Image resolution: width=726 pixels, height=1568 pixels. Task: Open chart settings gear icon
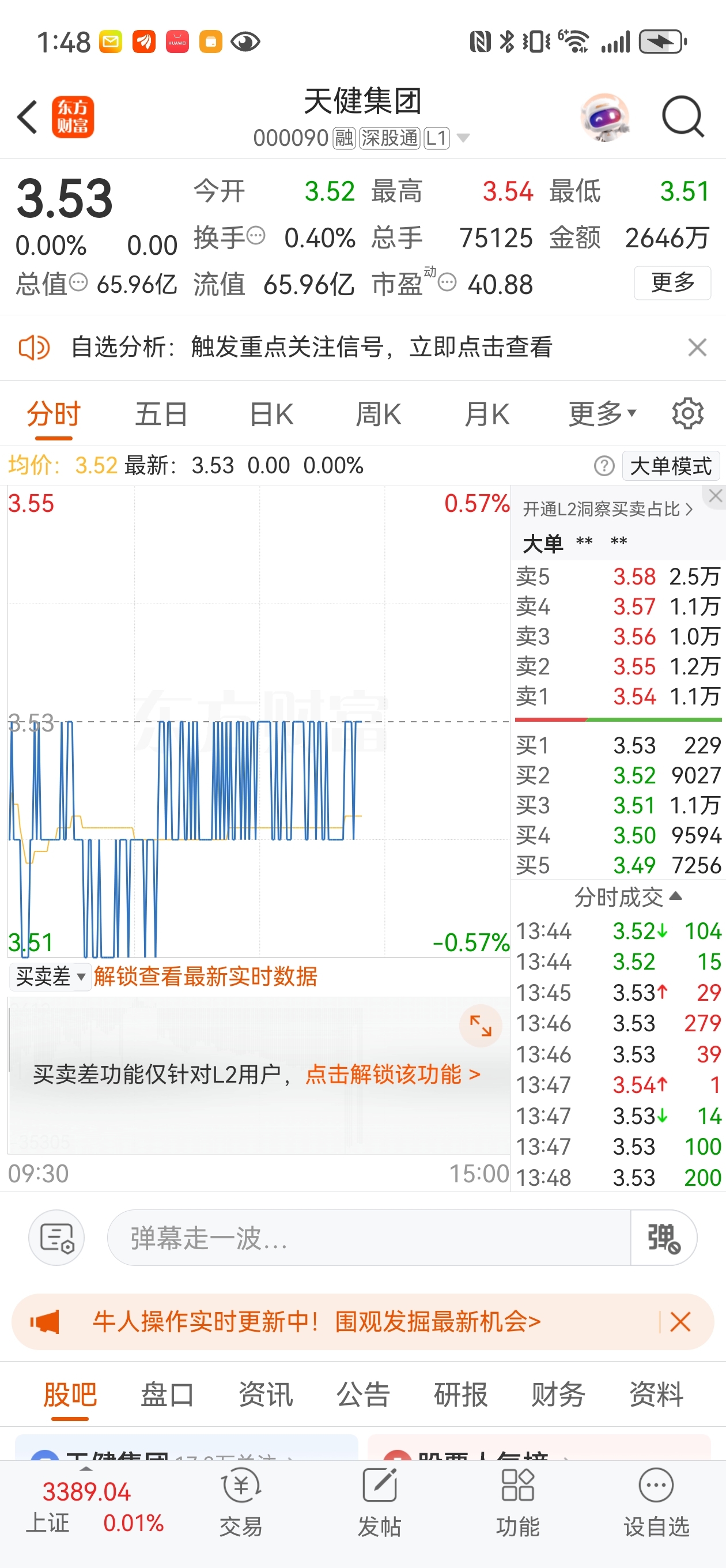687,414
